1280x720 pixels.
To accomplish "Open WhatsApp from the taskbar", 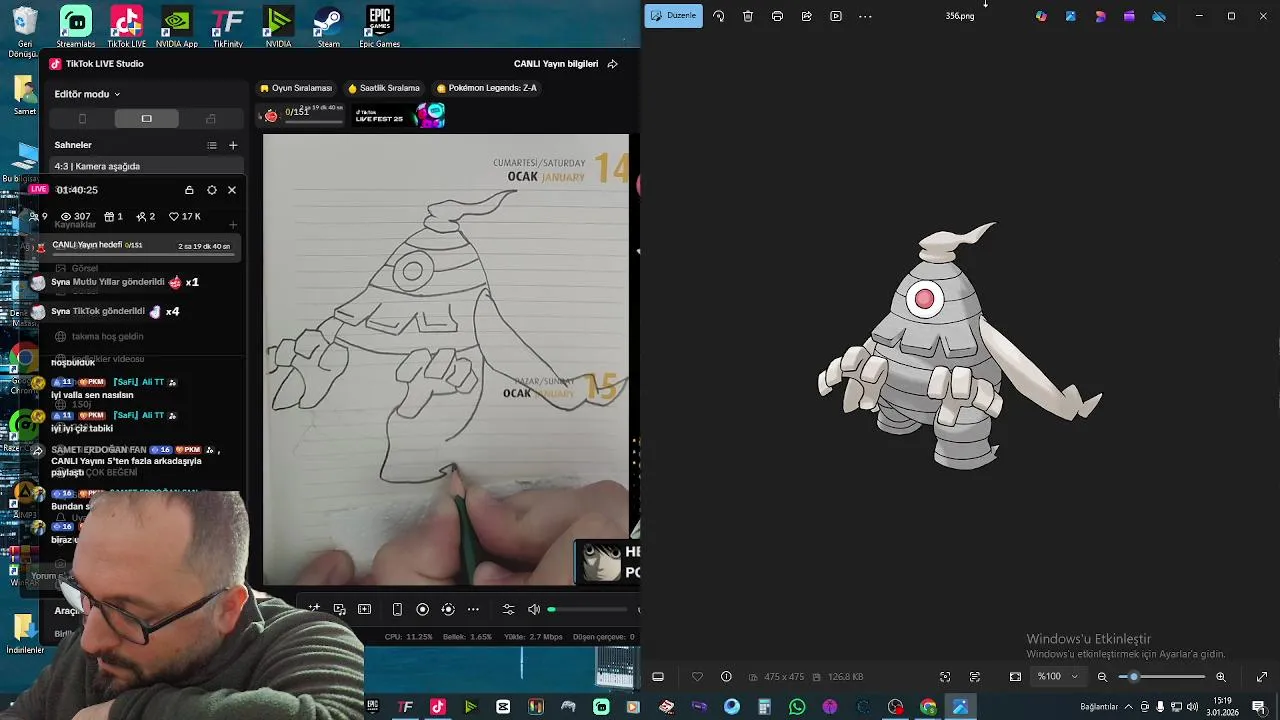I will coord(797,707).
